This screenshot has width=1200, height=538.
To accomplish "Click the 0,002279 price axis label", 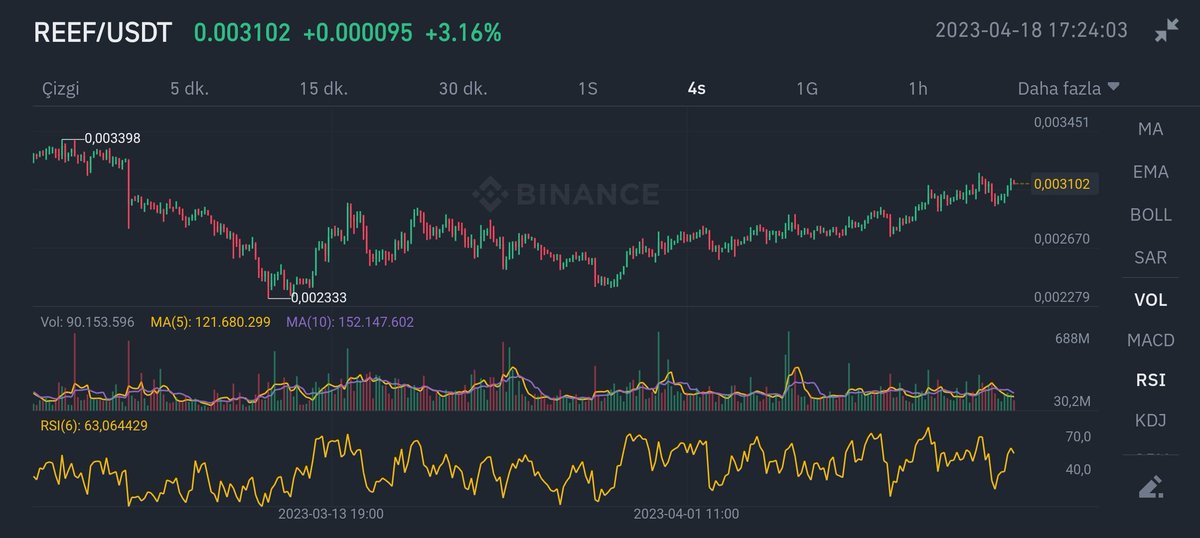I will coord(1061,297).
